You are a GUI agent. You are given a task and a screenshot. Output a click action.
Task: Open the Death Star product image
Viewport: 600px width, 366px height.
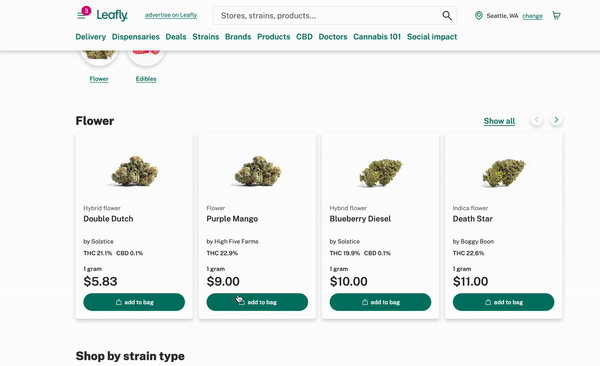tap(504, 173)
